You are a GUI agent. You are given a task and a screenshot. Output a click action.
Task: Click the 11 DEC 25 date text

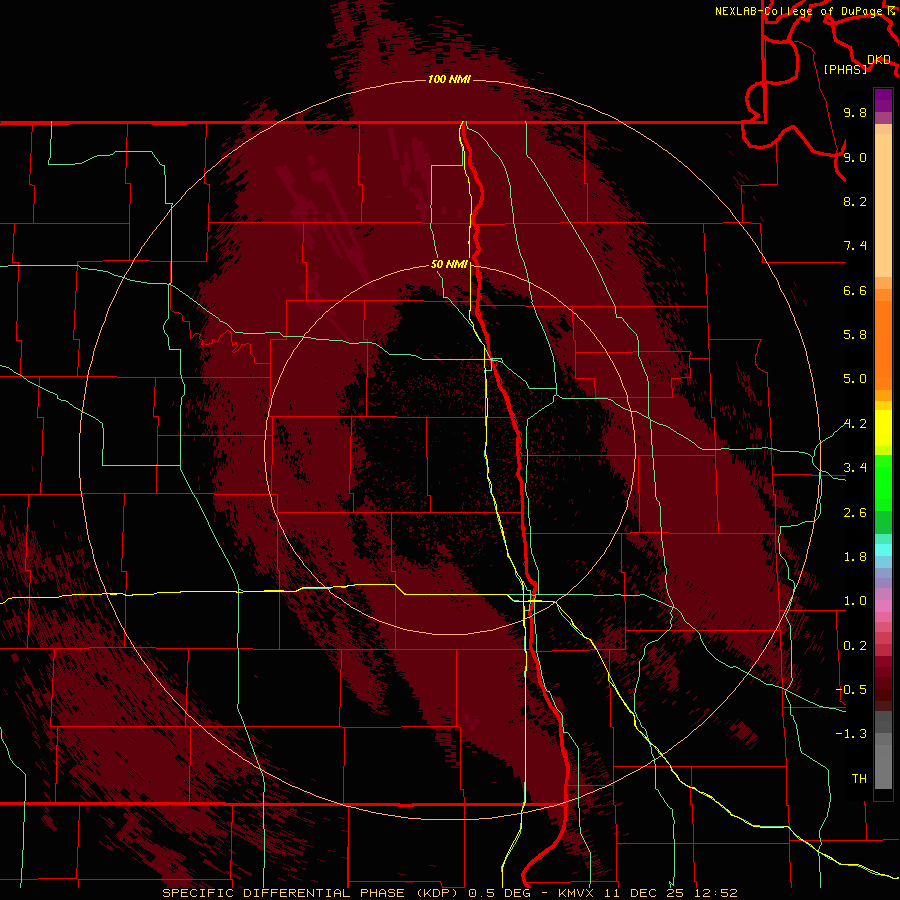(x=645, y=893)
